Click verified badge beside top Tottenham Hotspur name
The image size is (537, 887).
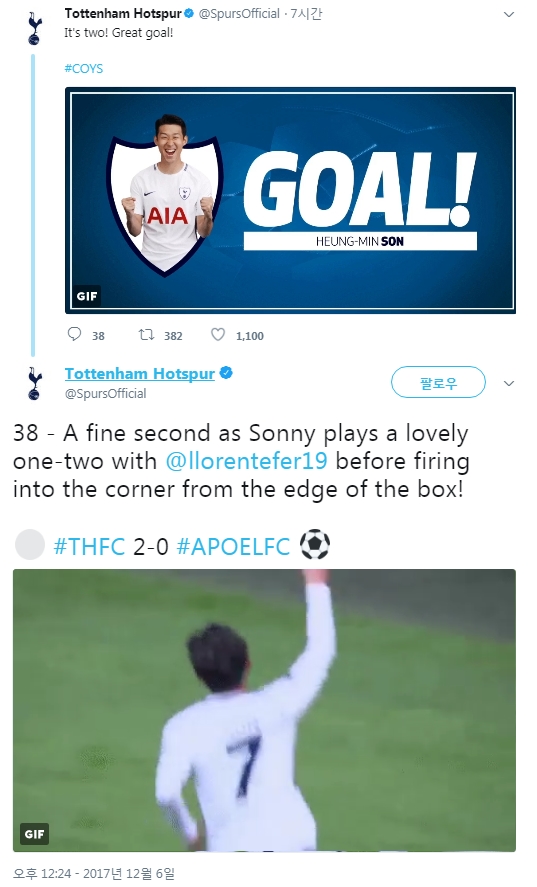(x=189, y=14)
